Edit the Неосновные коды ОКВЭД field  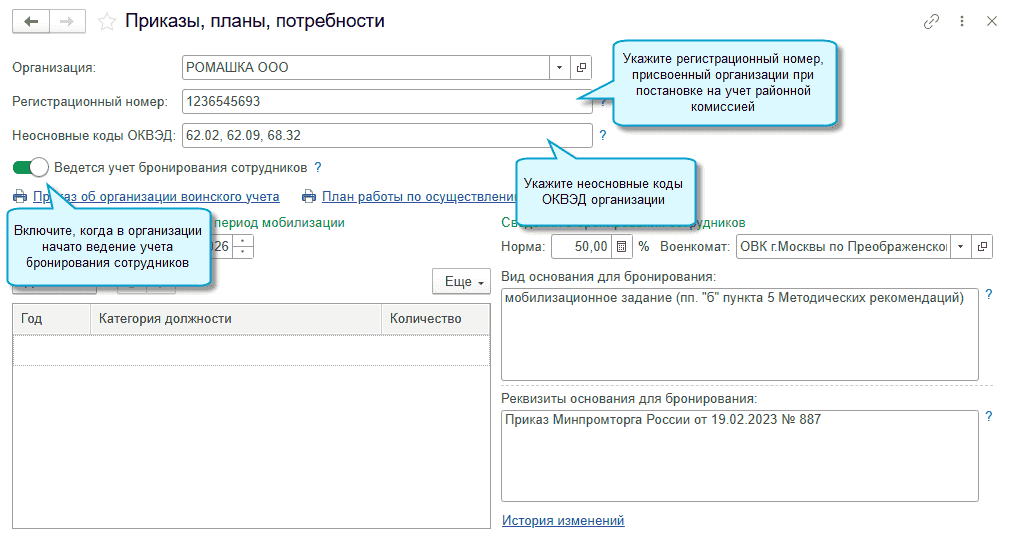click(x=387, y=136)
